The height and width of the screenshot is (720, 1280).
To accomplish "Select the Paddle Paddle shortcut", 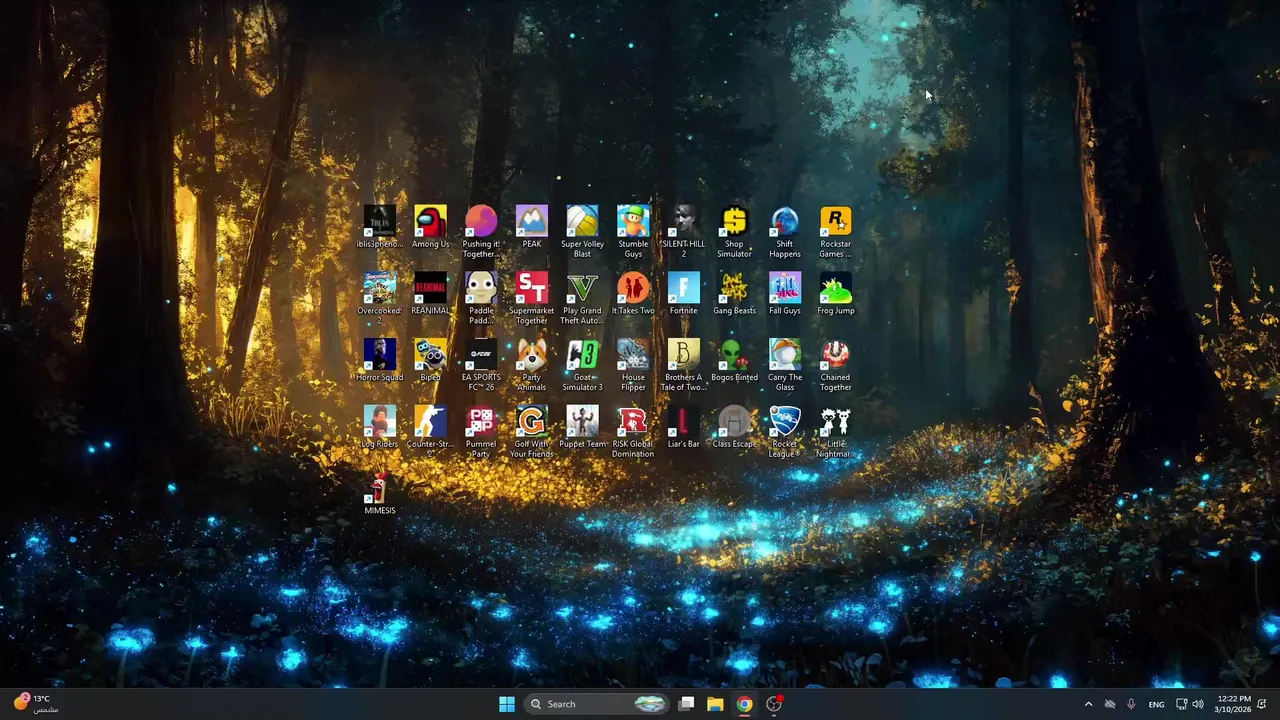I will tap(481, 298).
